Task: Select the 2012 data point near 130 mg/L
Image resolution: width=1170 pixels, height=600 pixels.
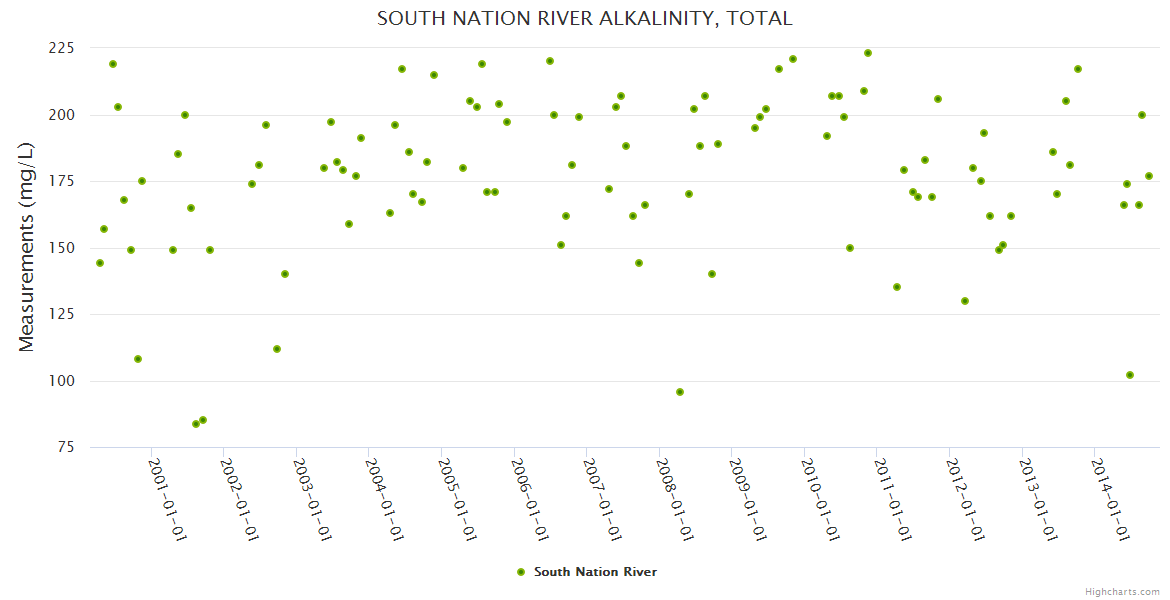Action: [x=965, y=301]
